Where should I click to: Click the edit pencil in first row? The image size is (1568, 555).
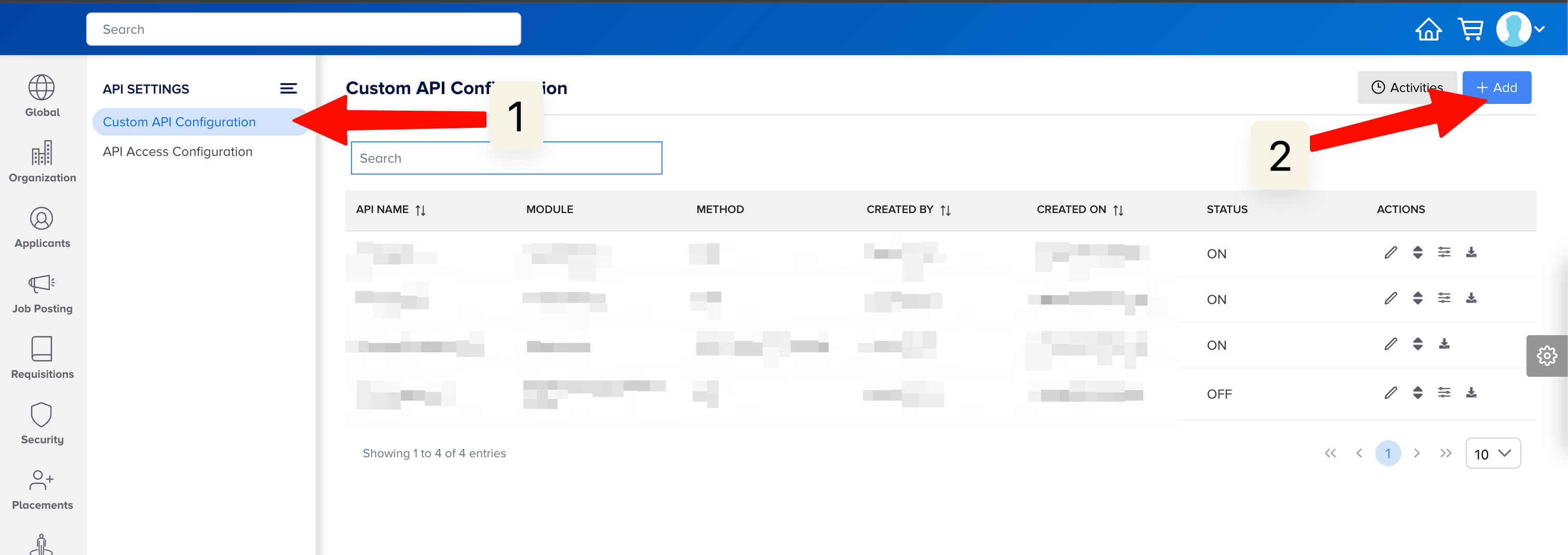(1390, 253)
